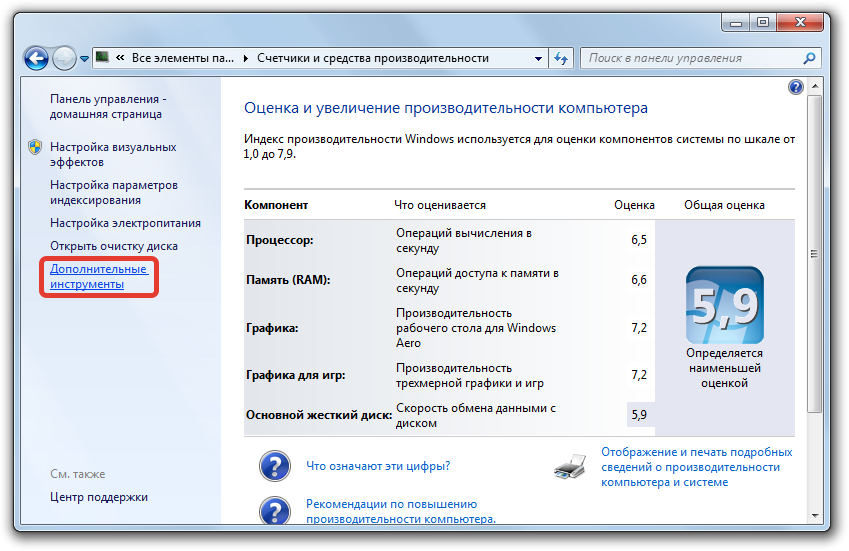This screenshot has height=551, width=849.
Task: Click the 5,9 overall score badge
Action: [724, 304]
